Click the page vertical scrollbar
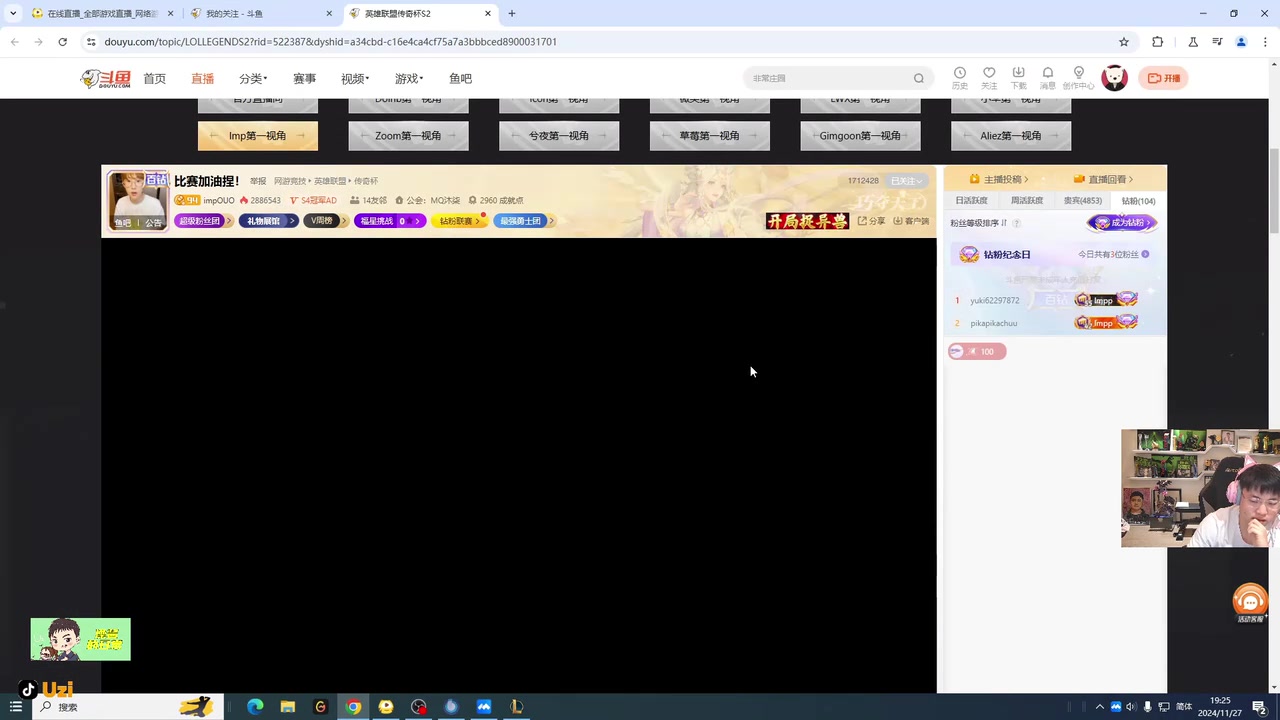This screenshot has width=1280, height=720. pos(1273,200)
